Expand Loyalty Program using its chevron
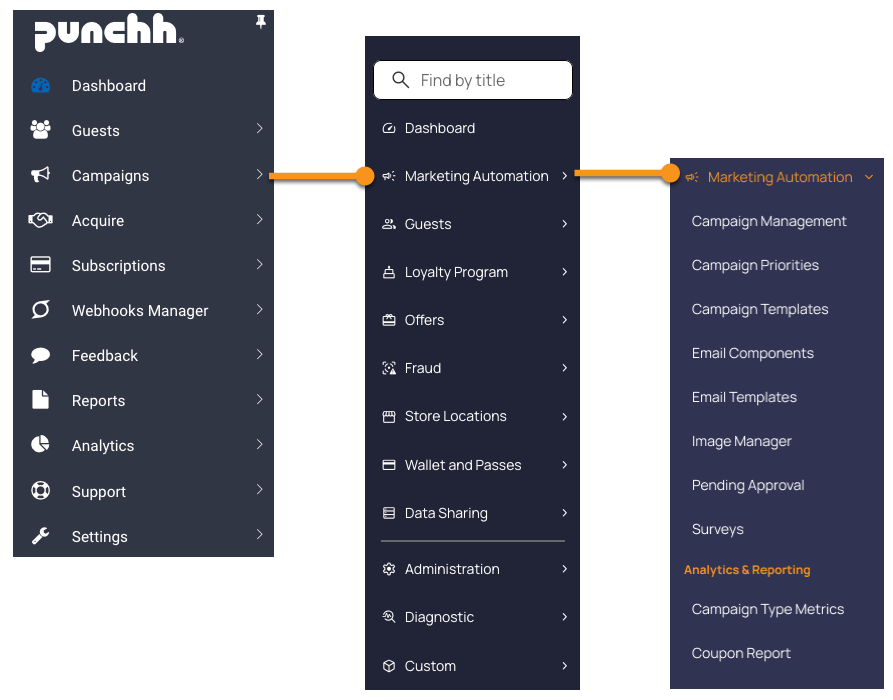The image size is (893, 700). click(x=564, y=272)
